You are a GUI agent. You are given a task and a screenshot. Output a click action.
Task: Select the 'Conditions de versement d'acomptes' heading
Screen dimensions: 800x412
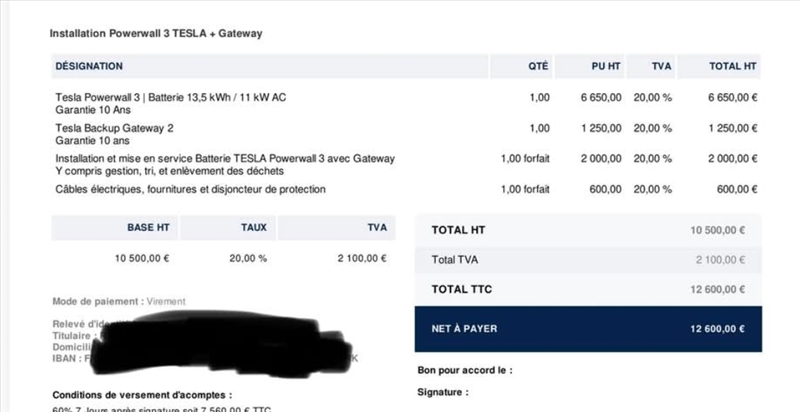(x=141, y=393)
